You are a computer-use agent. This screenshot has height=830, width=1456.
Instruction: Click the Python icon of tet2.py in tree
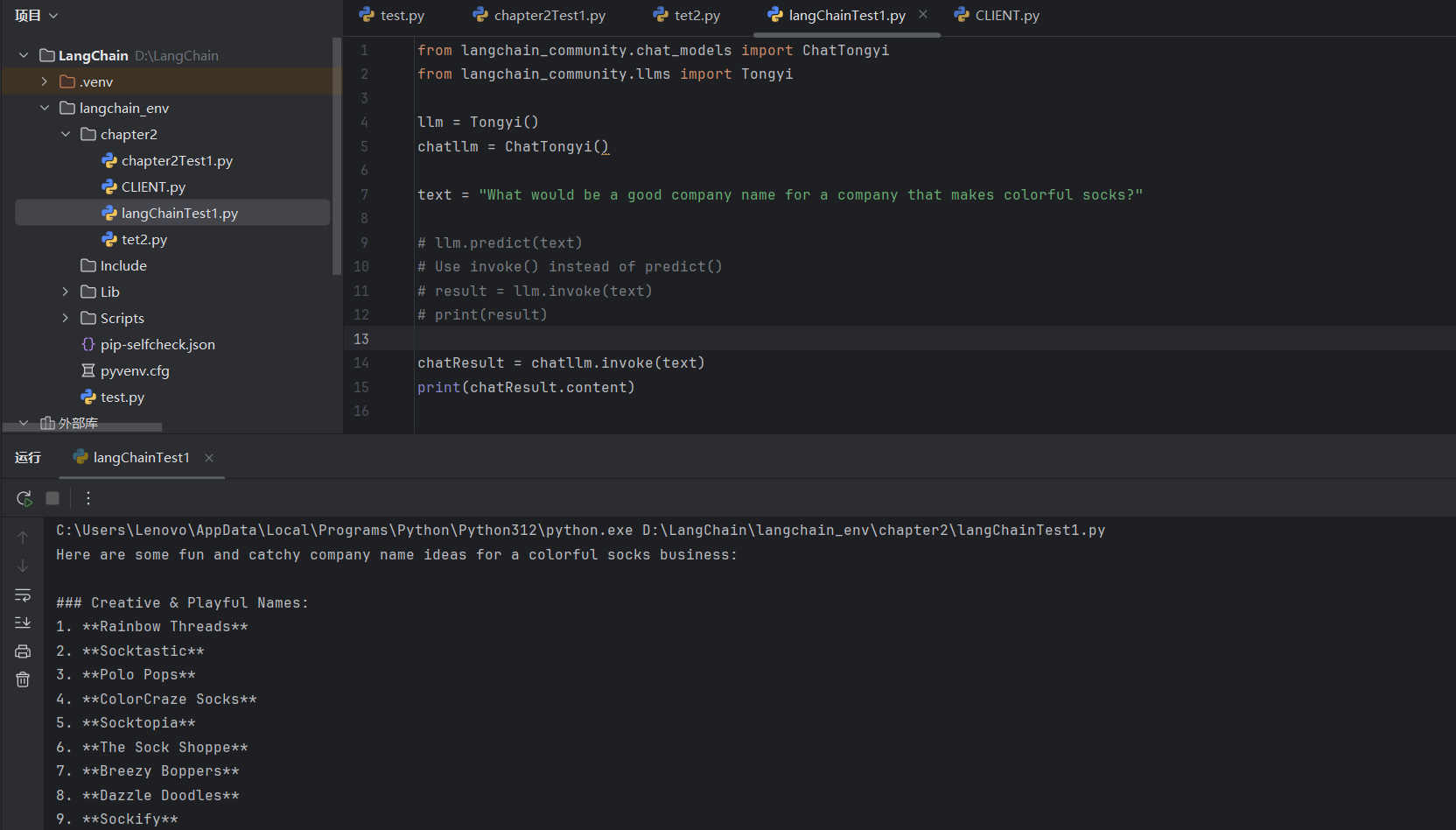click(109, 239)
